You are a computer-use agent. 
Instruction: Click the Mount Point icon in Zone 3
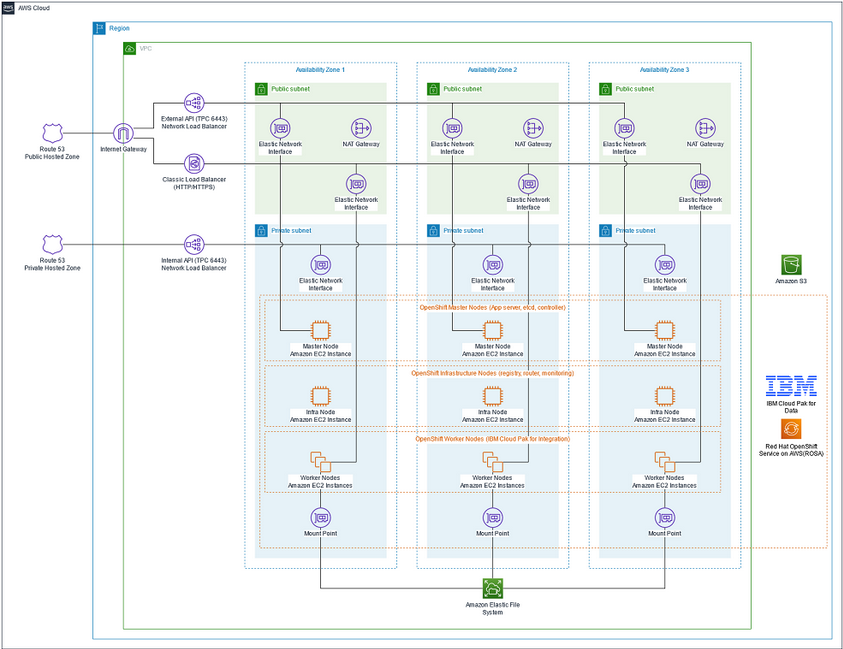click(665, 518)
